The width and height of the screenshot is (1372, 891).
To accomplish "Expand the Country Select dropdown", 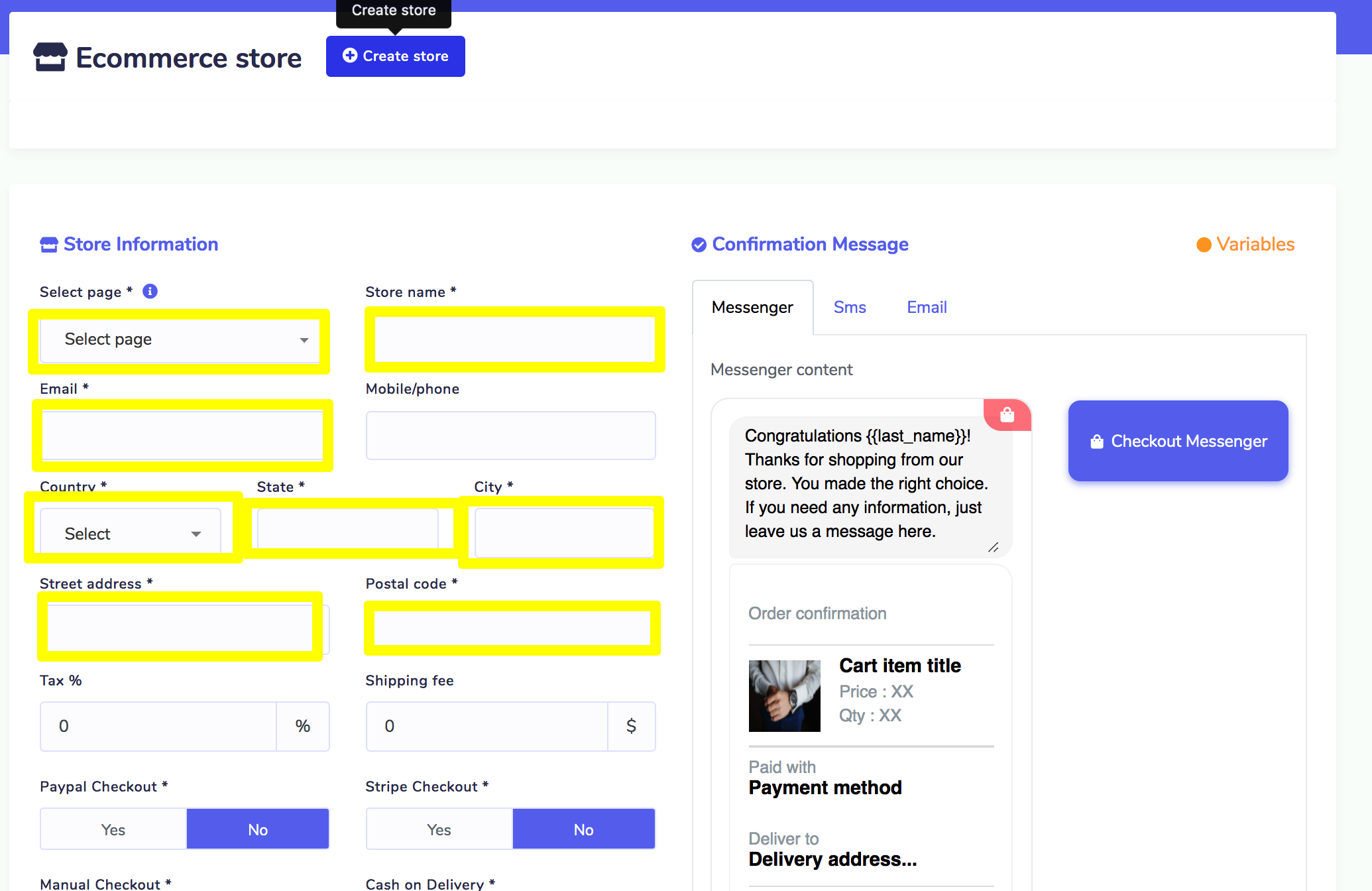I will (131, 534).
